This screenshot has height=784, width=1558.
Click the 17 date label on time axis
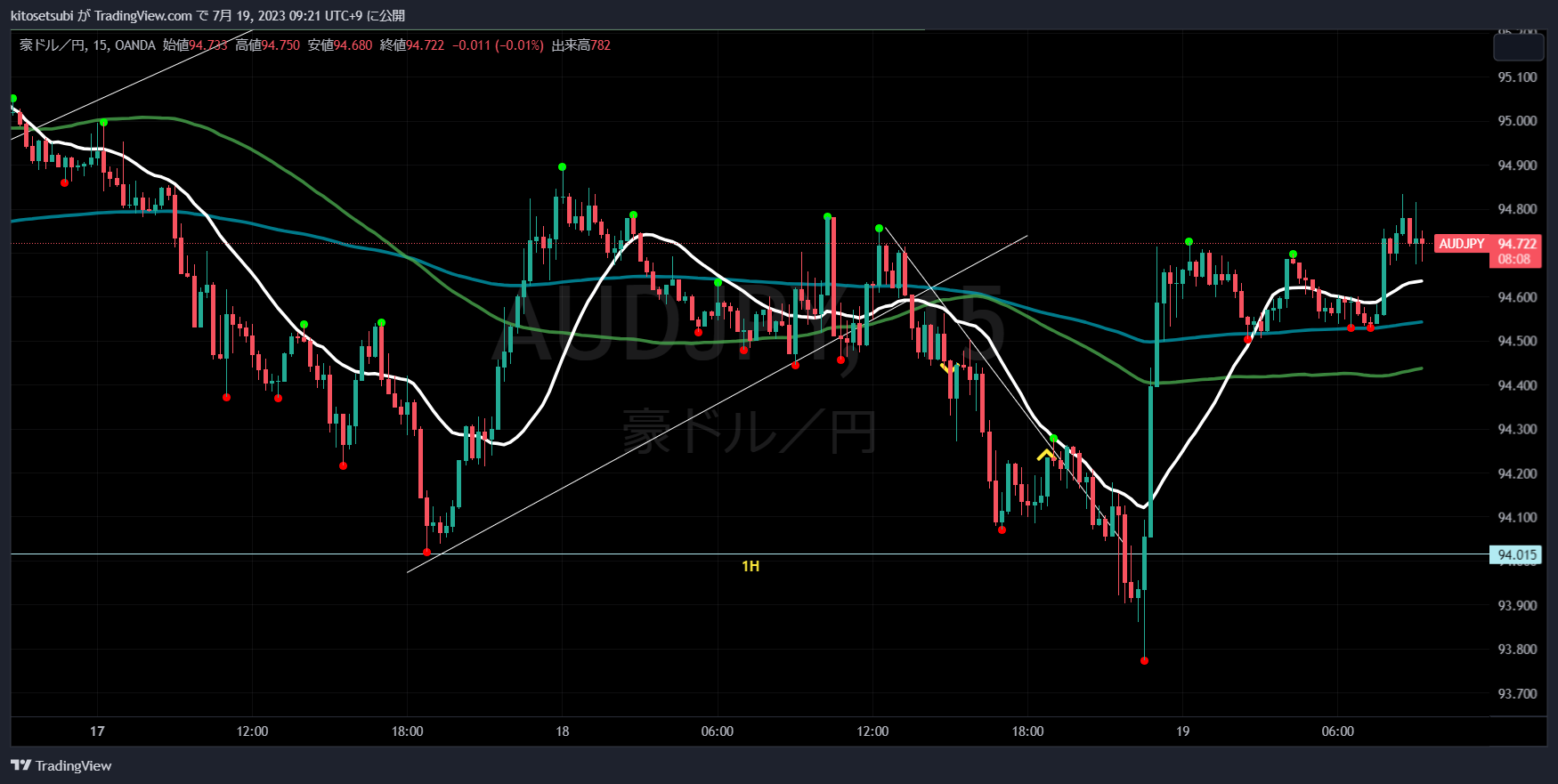97,731
